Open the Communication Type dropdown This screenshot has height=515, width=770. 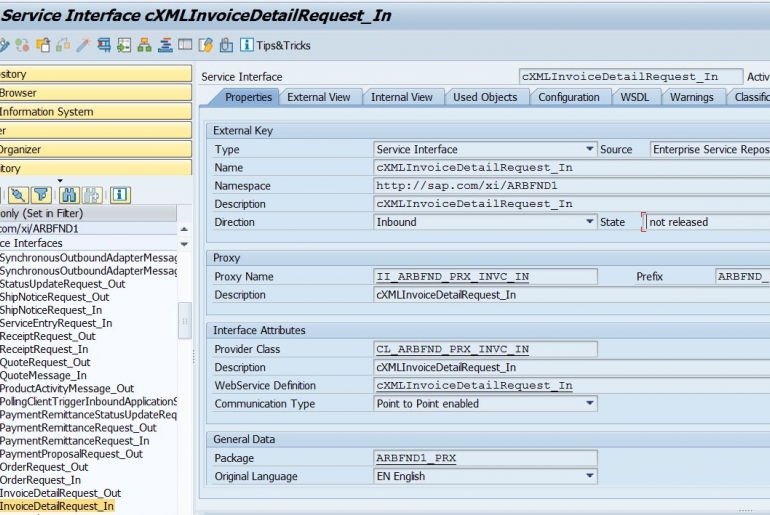pos(590,404)
